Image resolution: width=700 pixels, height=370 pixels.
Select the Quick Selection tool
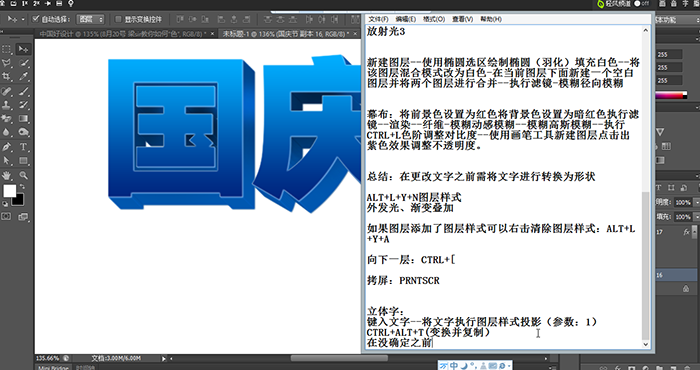click(23, 63)
